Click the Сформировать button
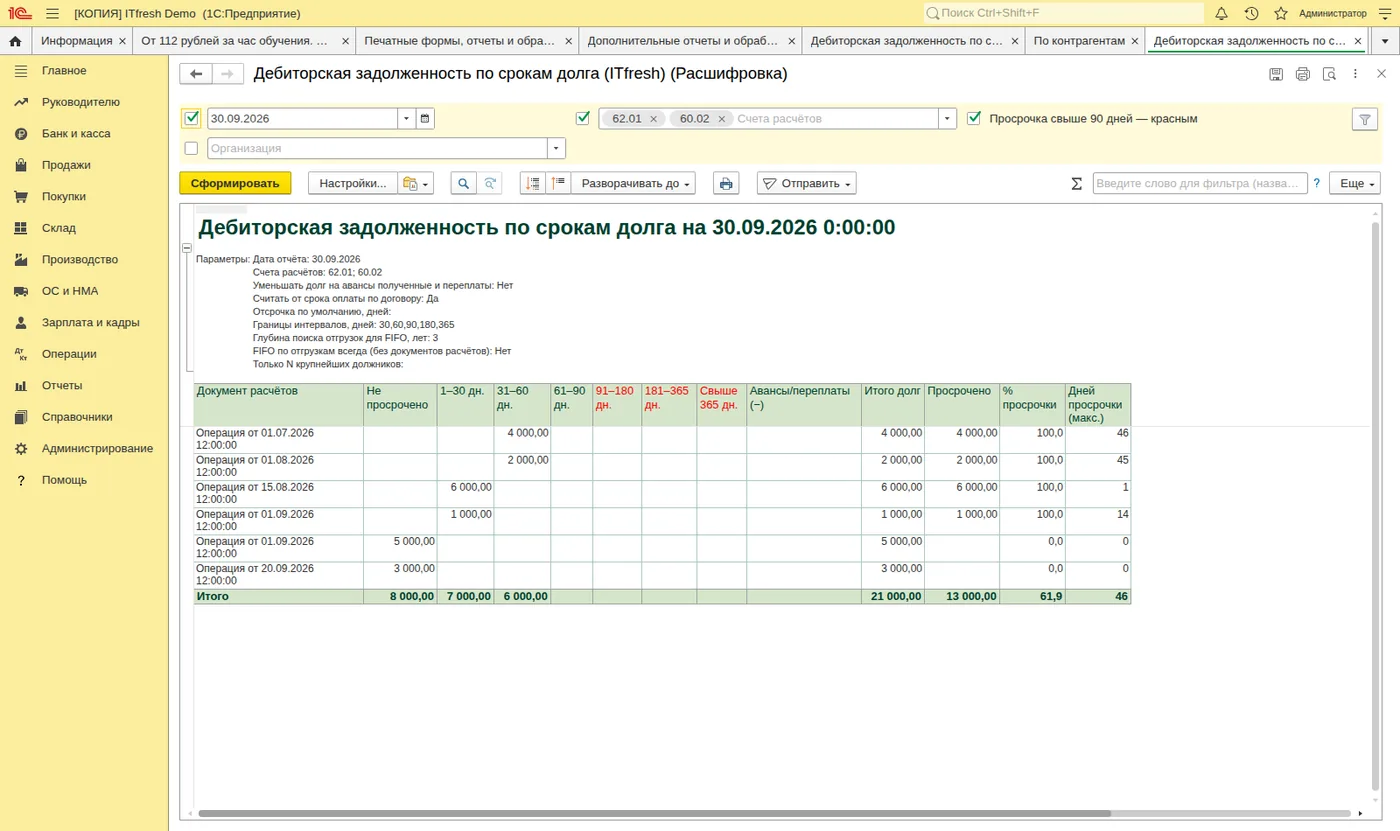The height and width of the screenshot is (831, 1400). (235, 183)
